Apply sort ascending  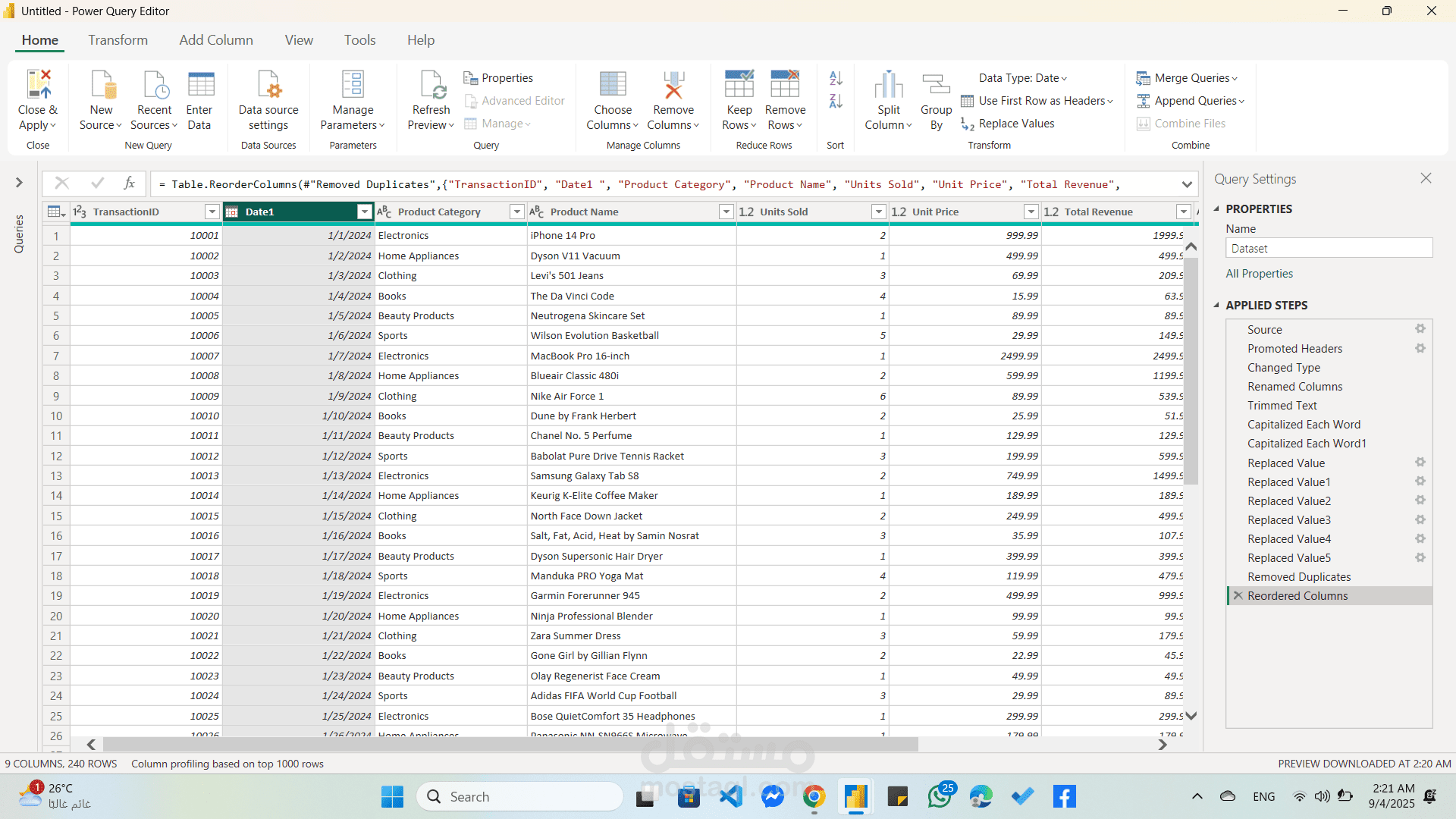(x=835, y=78)
